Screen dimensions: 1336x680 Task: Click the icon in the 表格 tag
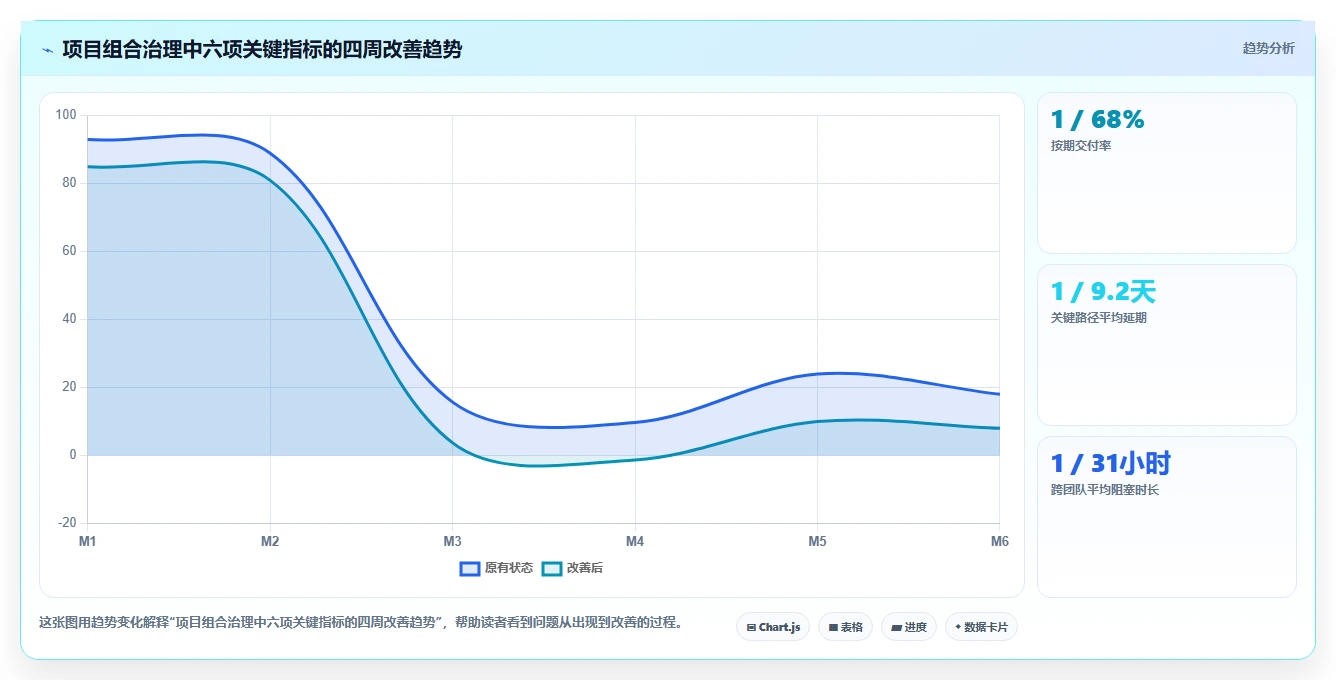[833, 628]
